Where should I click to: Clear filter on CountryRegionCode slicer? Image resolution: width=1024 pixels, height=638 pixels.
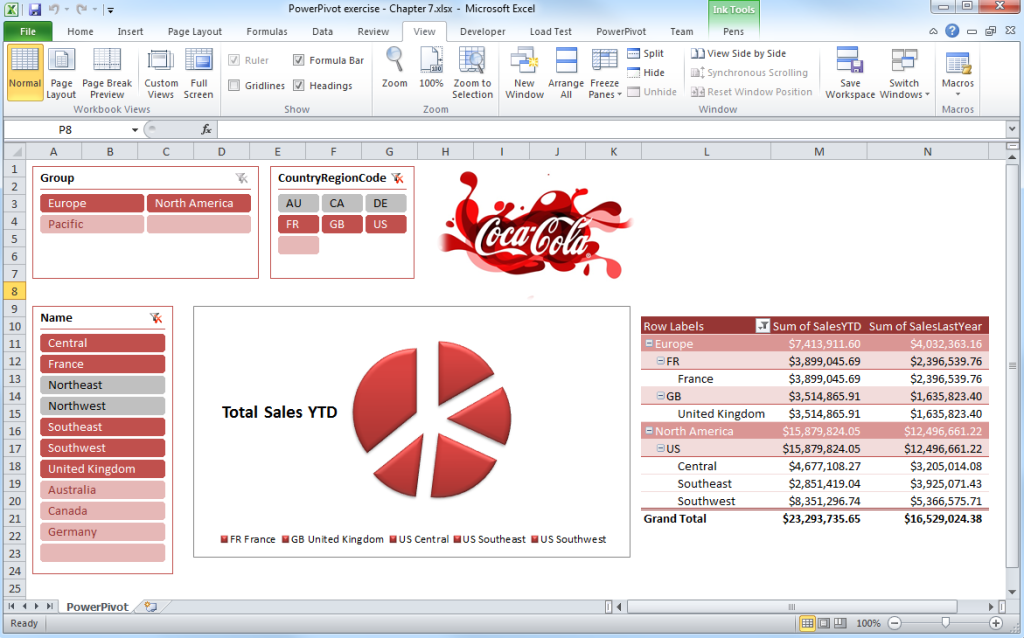[398, 178]
